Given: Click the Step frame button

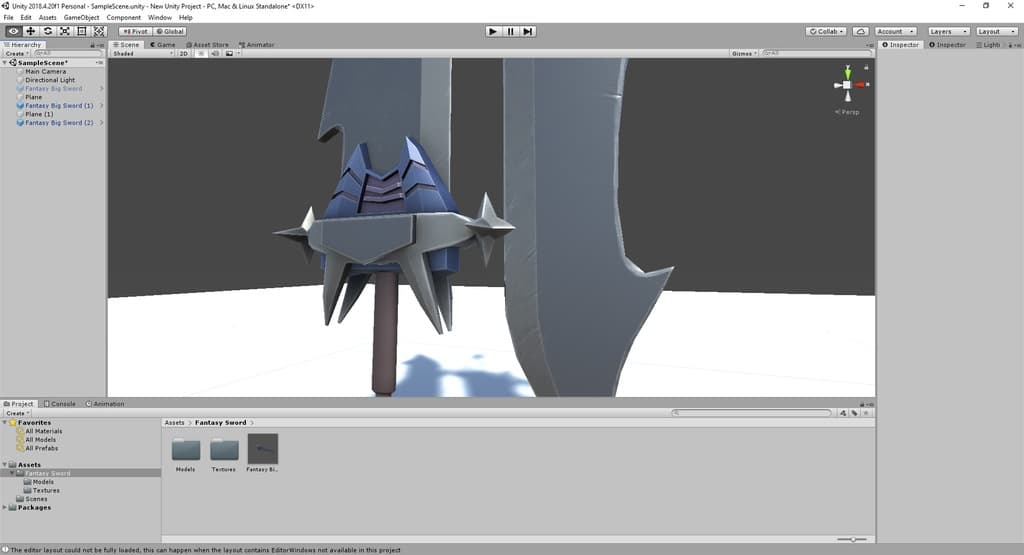Looking at the screenshot, I should coord(528,31).
